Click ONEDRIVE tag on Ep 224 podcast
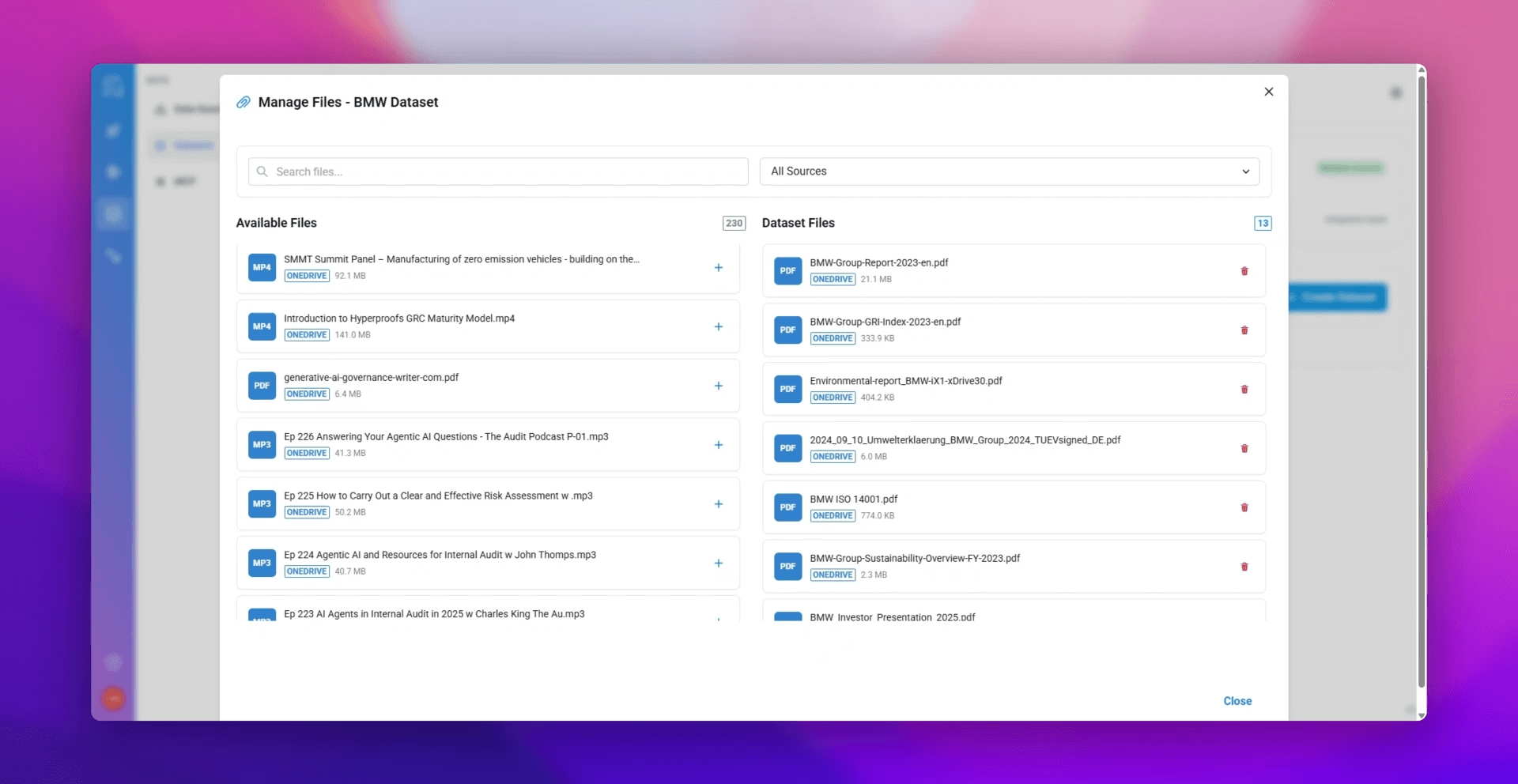 tap(307, 571)
